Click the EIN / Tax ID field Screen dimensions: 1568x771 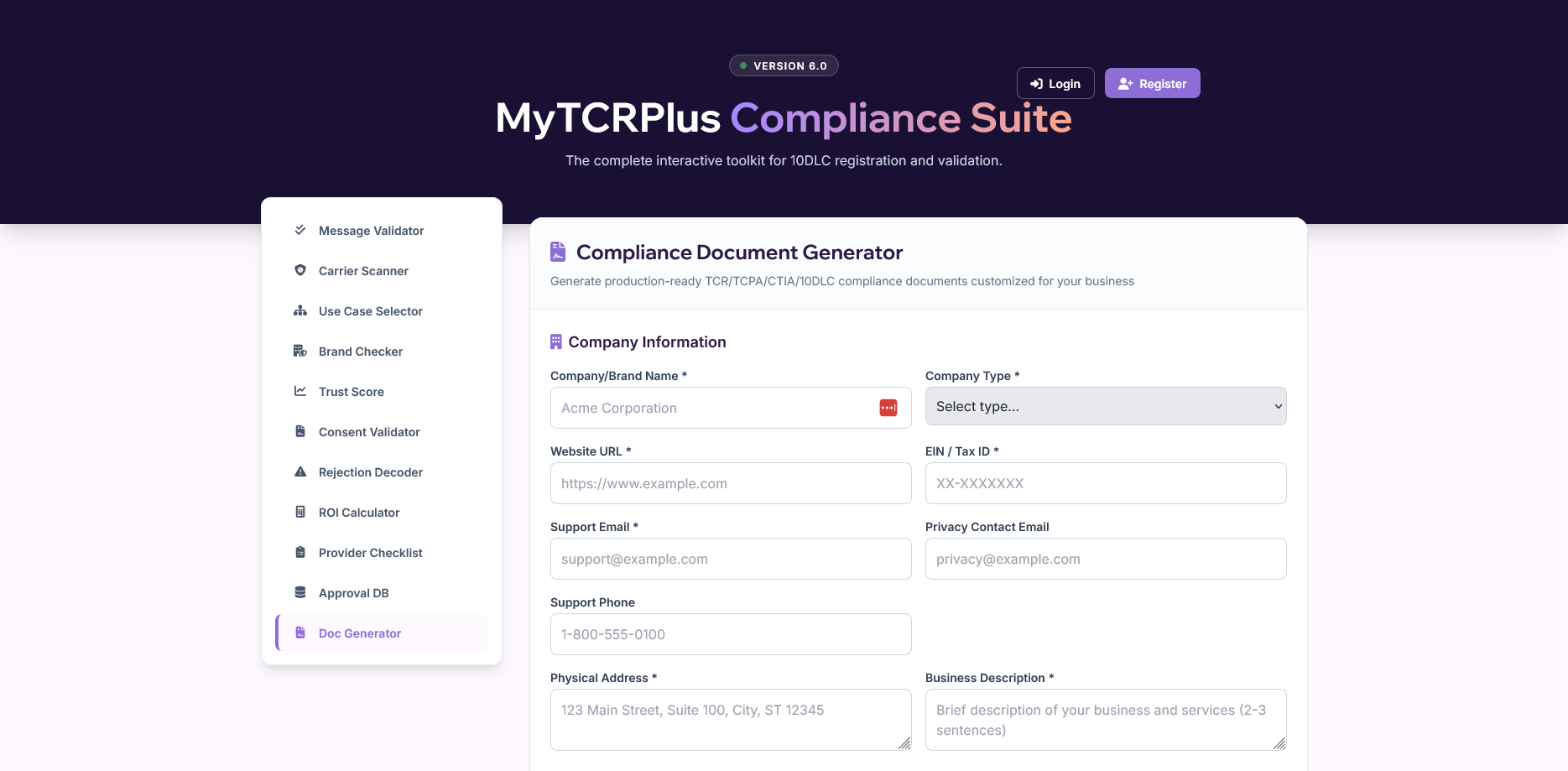click(1105, 483)
